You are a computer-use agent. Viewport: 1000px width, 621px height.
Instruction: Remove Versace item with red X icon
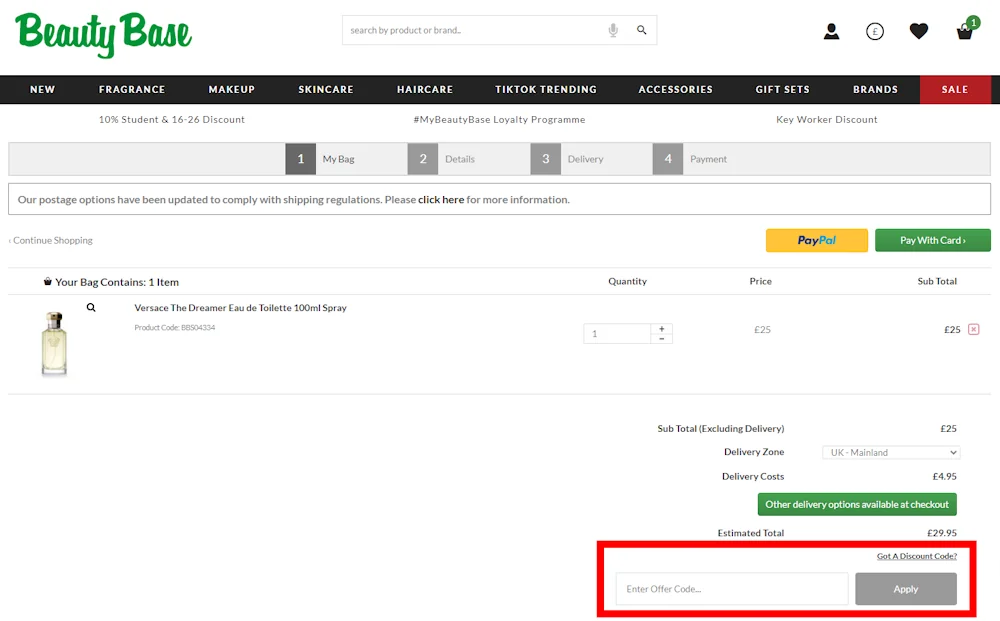973,329
